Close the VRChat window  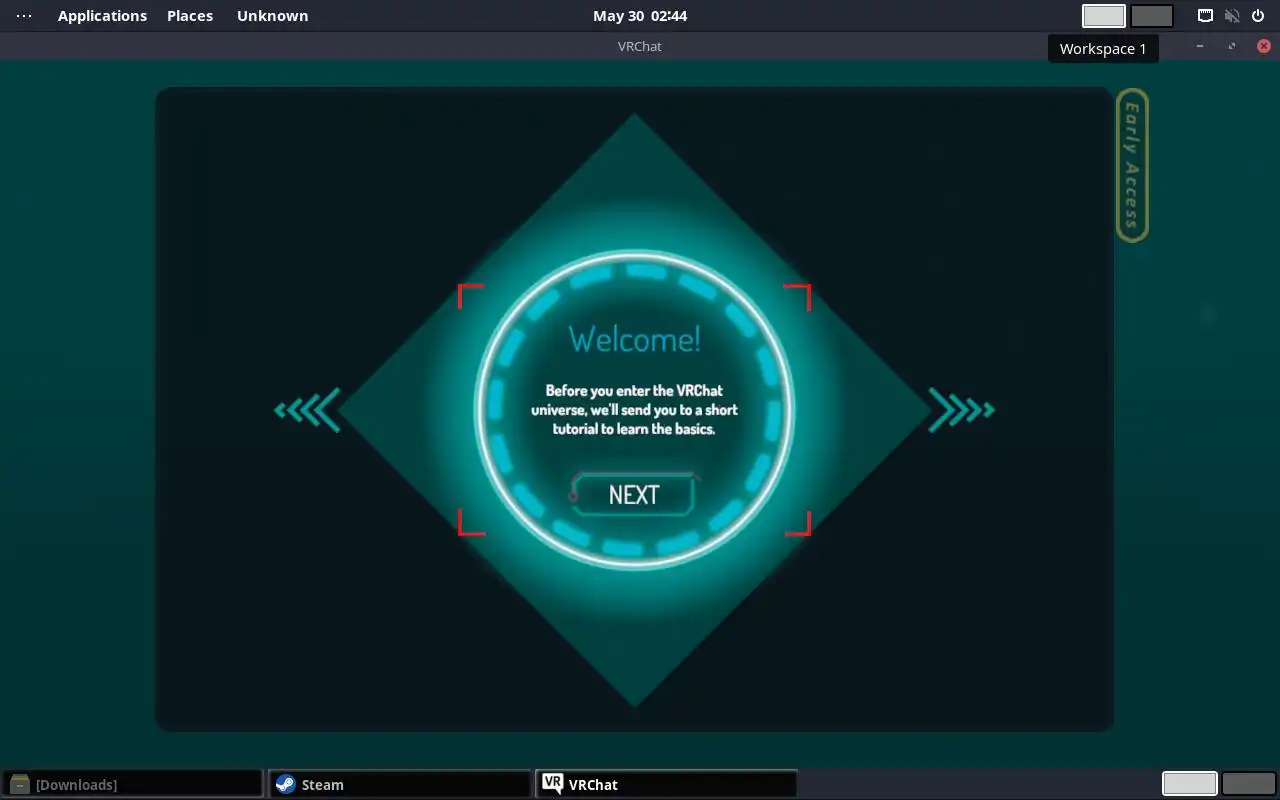pos(1264,46)
